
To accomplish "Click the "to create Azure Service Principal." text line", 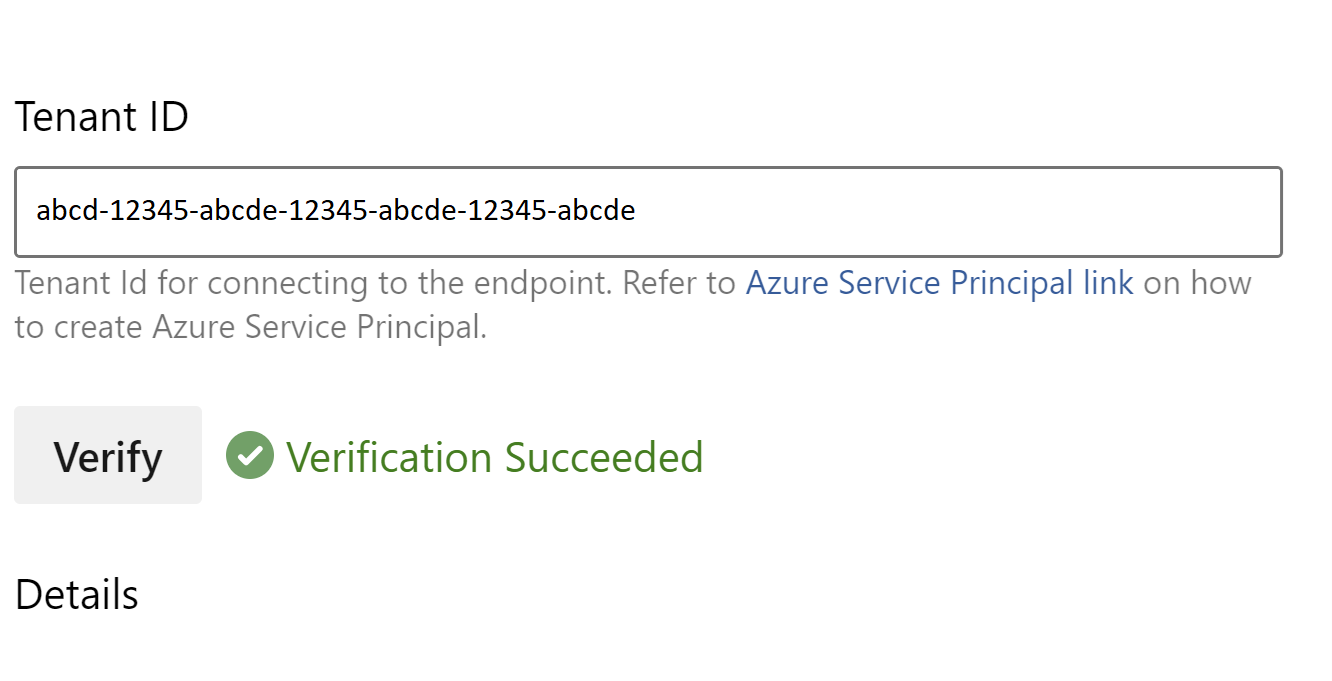I will pos(250,328).
